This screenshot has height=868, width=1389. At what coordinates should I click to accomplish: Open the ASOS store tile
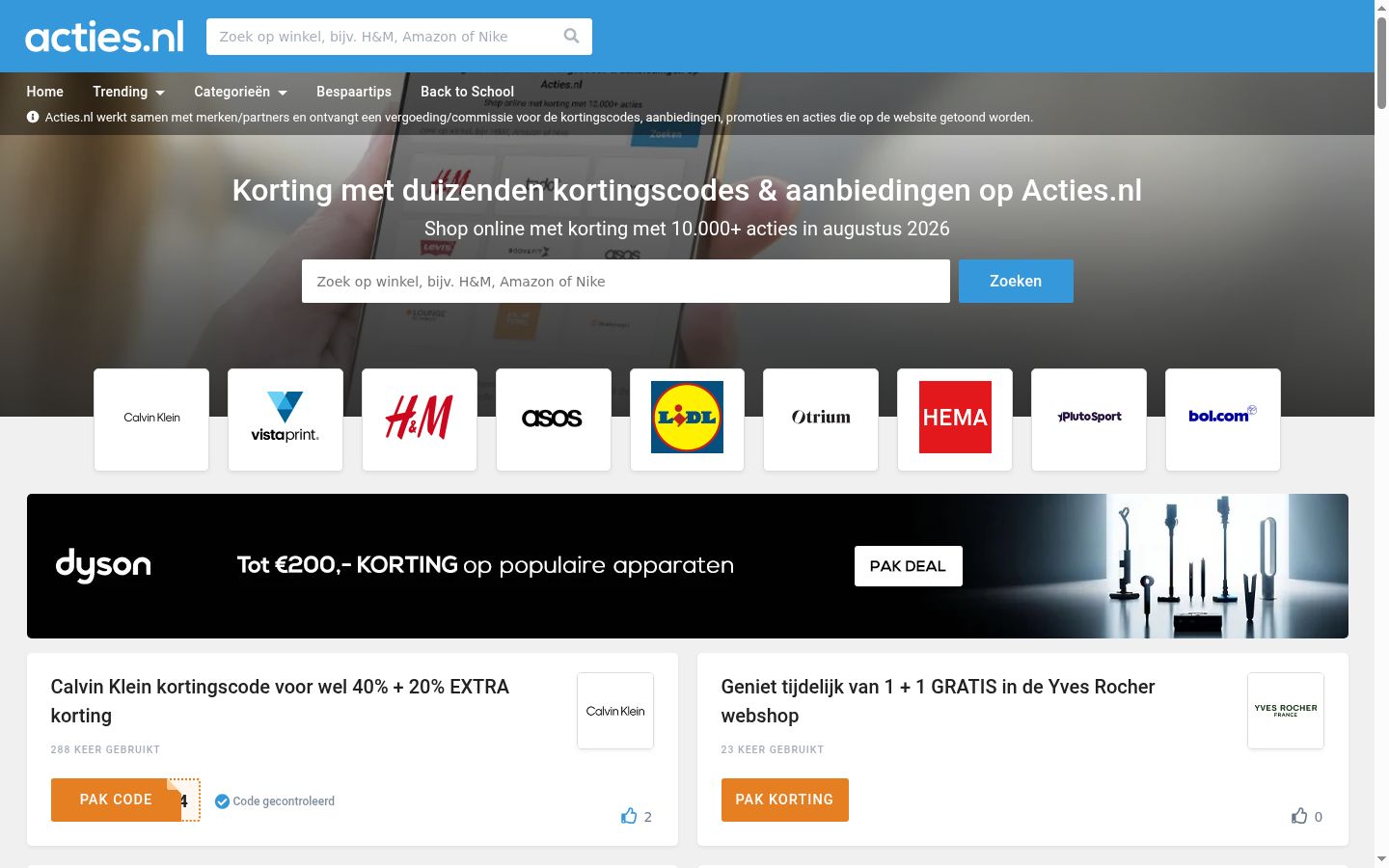[x=554, y=420]
